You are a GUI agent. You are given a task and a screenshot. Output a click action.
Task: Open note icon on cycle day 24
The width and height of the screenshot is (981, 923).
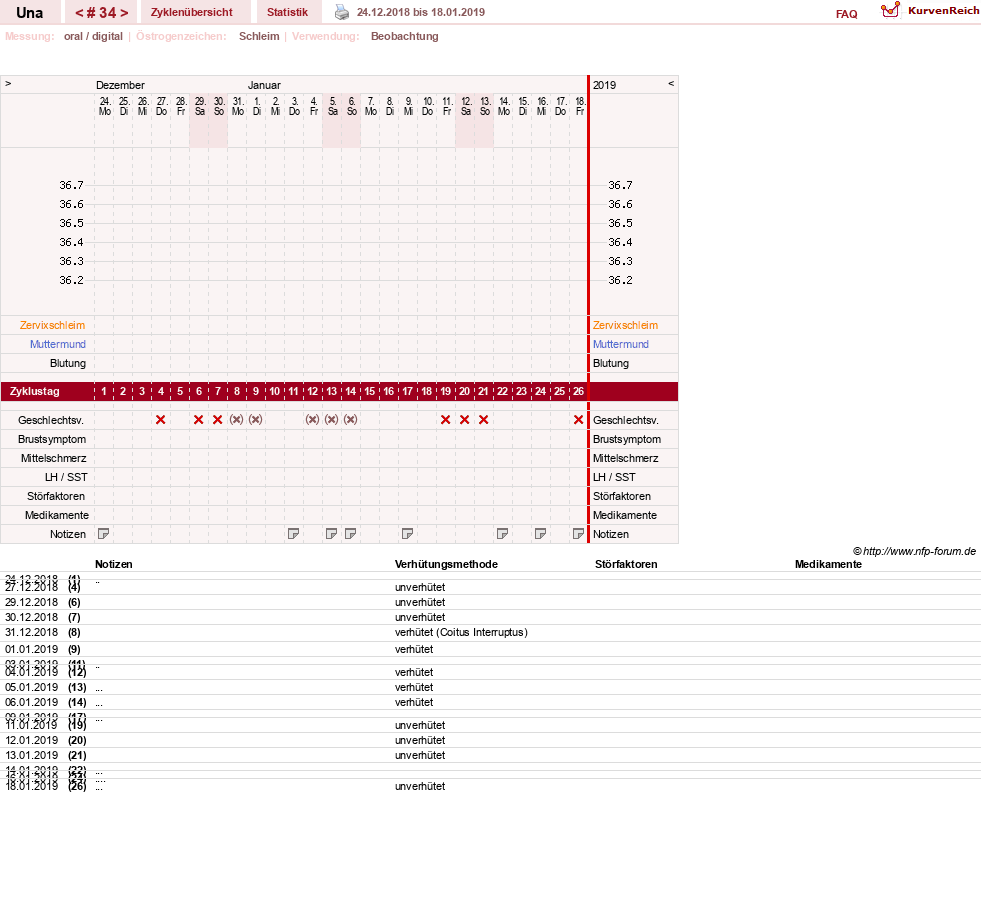coord(541,534)
